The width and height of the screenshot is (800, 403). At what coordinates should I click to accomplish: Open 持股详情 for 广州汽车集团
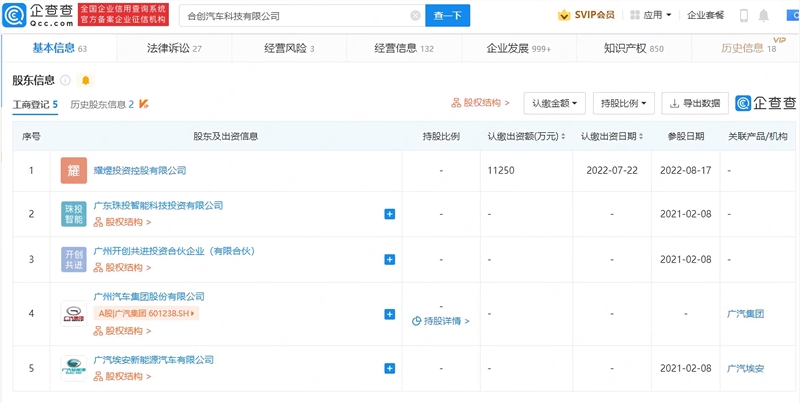[x=441, y=321]
